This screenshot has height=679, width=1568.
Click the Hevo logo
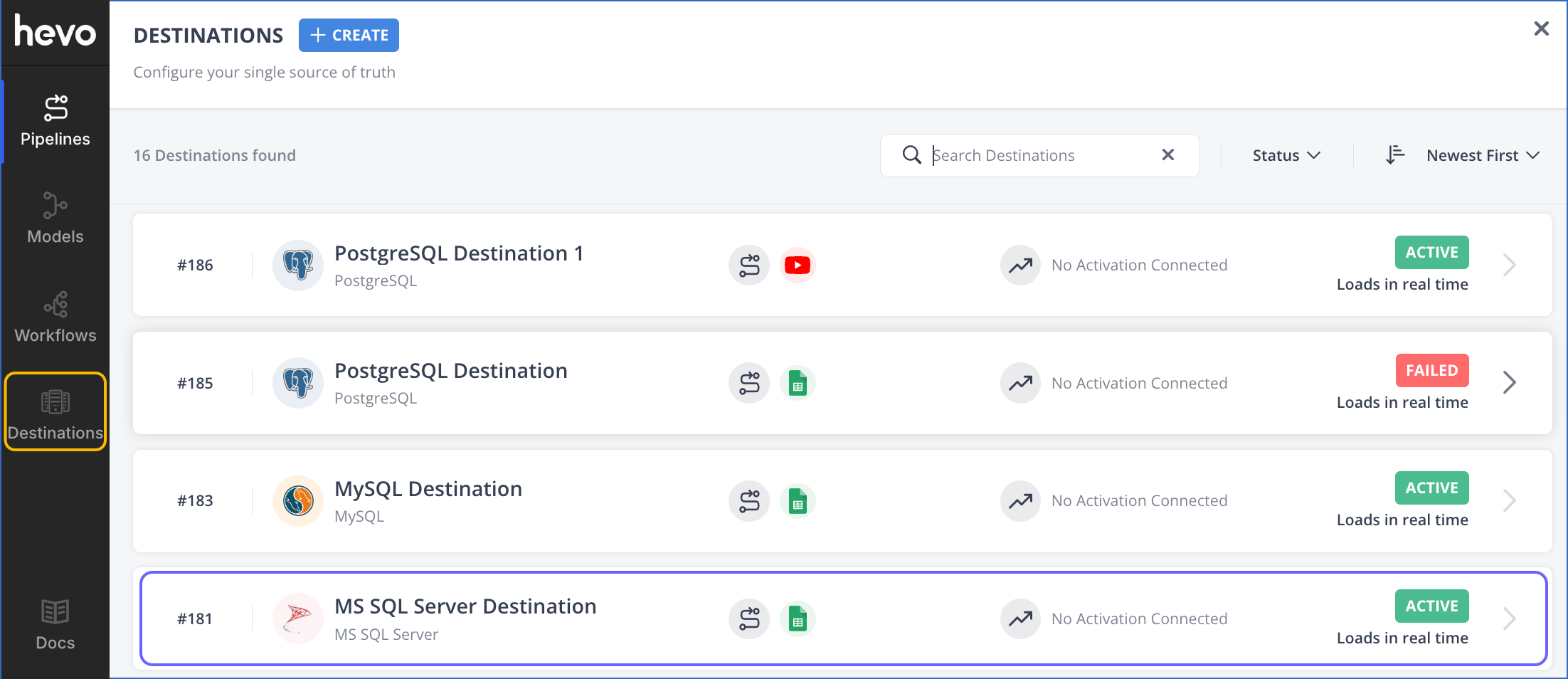coord(55,32)
